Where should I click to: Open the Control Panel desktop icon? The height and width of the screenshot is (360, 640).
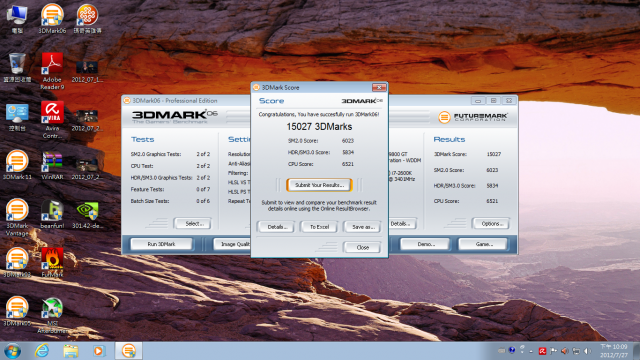pos(17,117)
